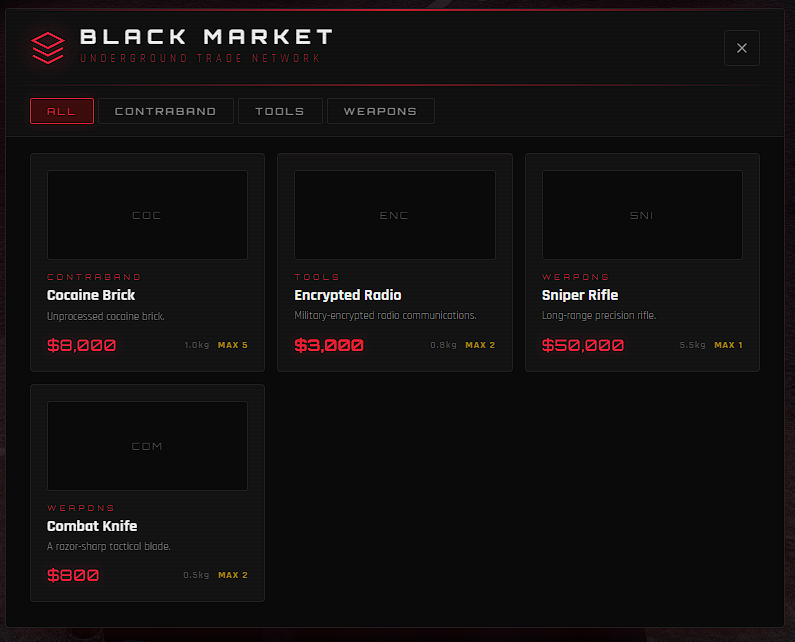Click 'Long-range precision rifle.' description
The image size is (795, 642).
(599, 315)
